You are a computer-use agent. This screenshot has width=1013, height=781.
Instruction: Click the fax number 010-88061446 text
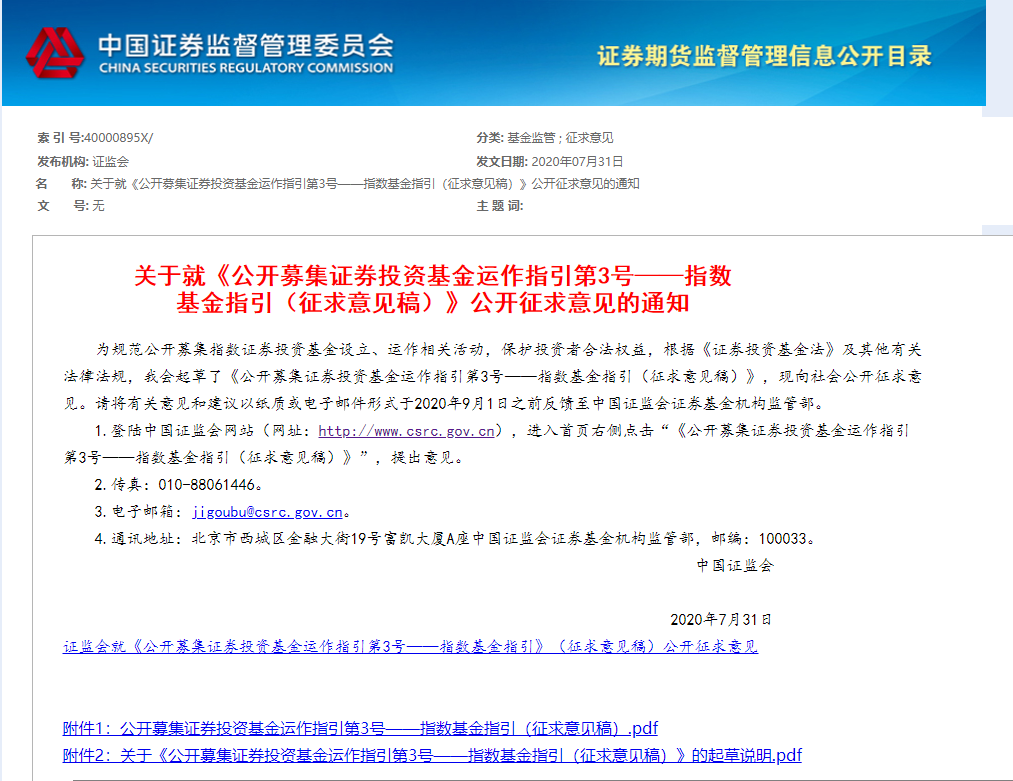click(206, 484)
